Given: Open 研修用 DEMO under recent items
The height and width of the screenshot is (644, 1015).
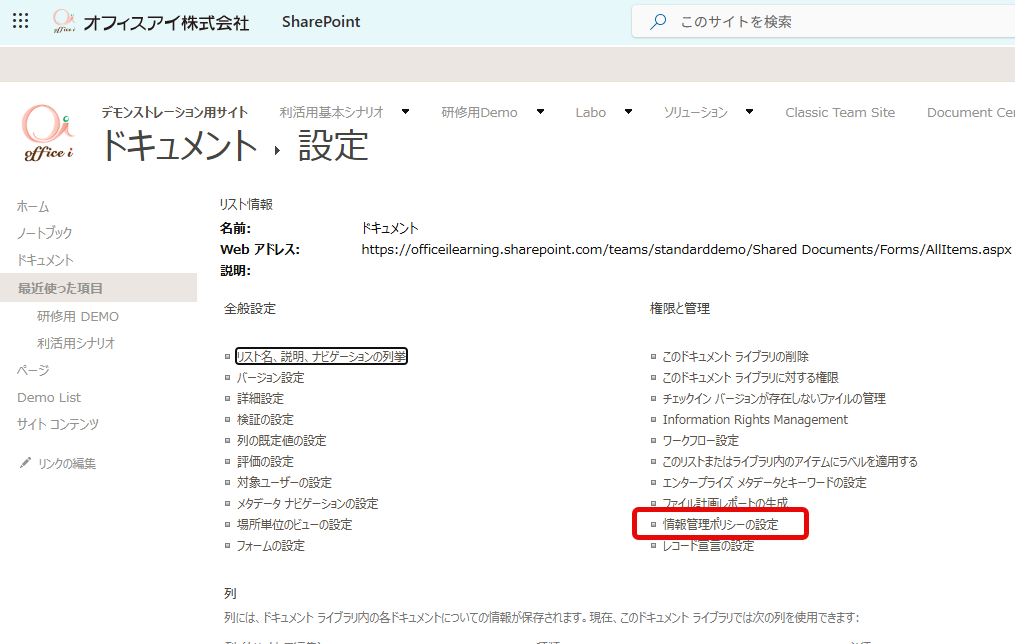Looking at the screenshot, I should click(x=78, y=316).
